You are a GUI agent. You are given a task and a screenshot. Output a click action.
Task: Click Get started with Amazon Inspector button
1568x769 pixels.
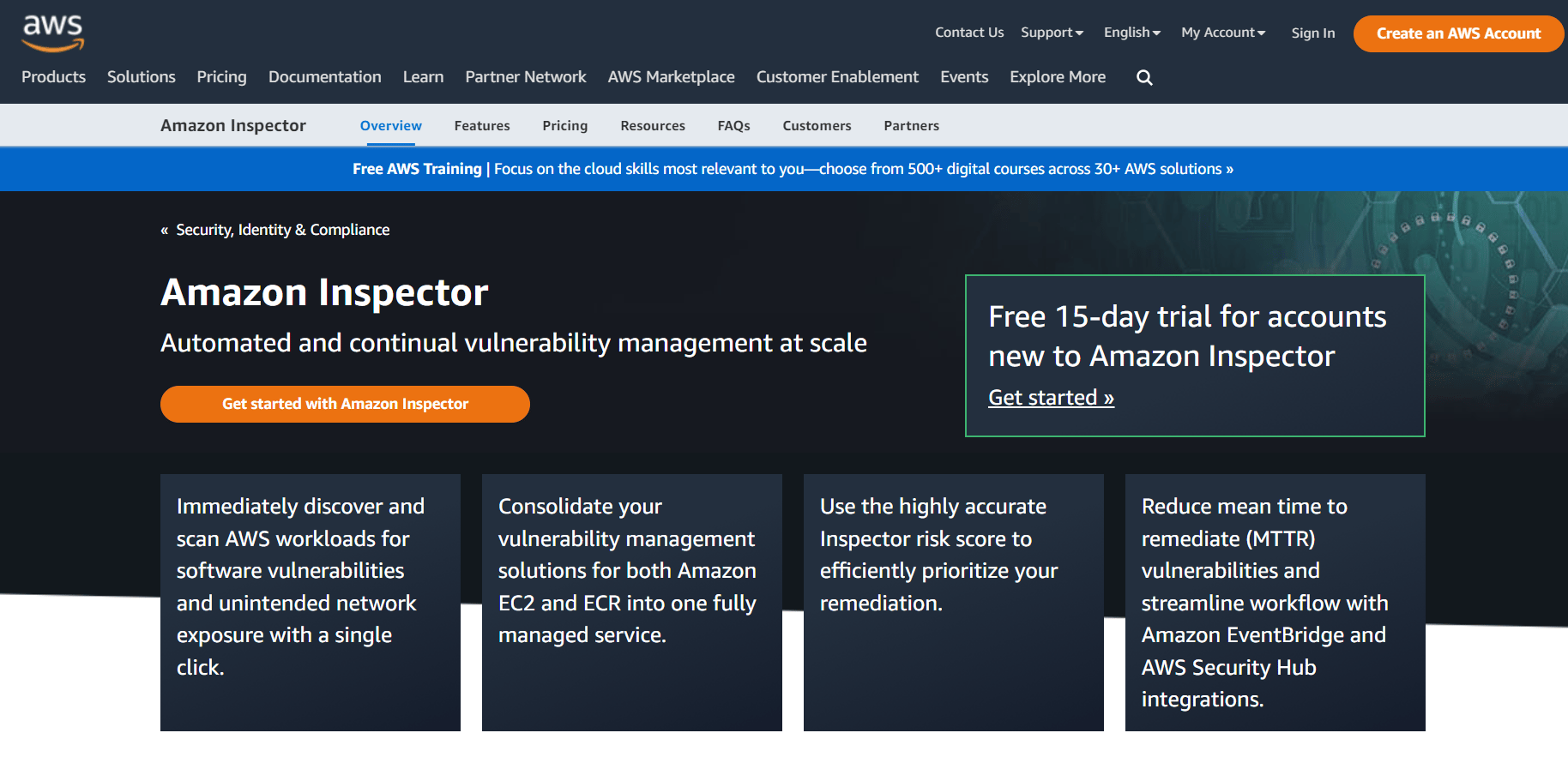pos(345,404)
